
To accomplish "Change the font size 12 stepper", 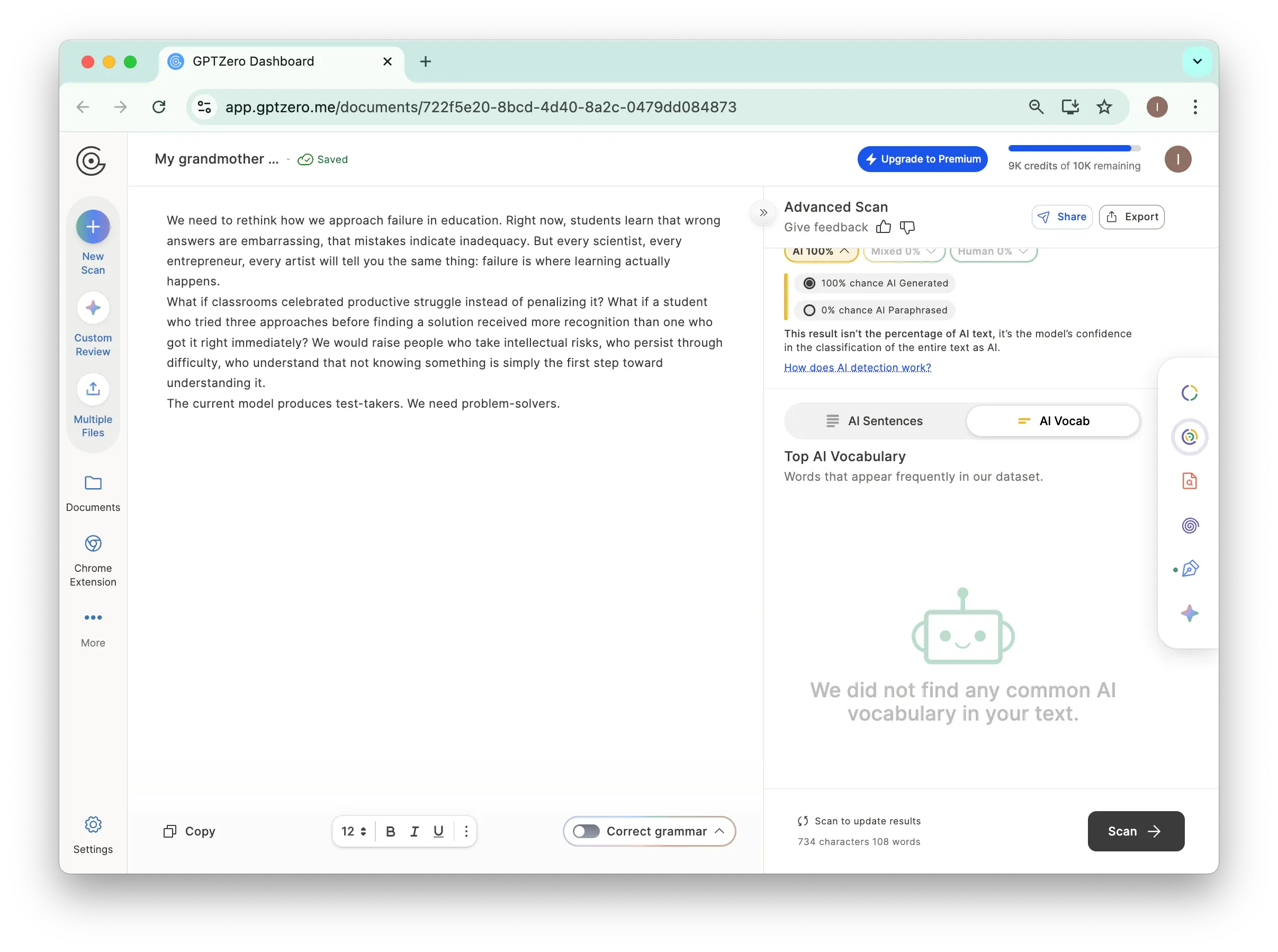I will (x=354, y=831).
